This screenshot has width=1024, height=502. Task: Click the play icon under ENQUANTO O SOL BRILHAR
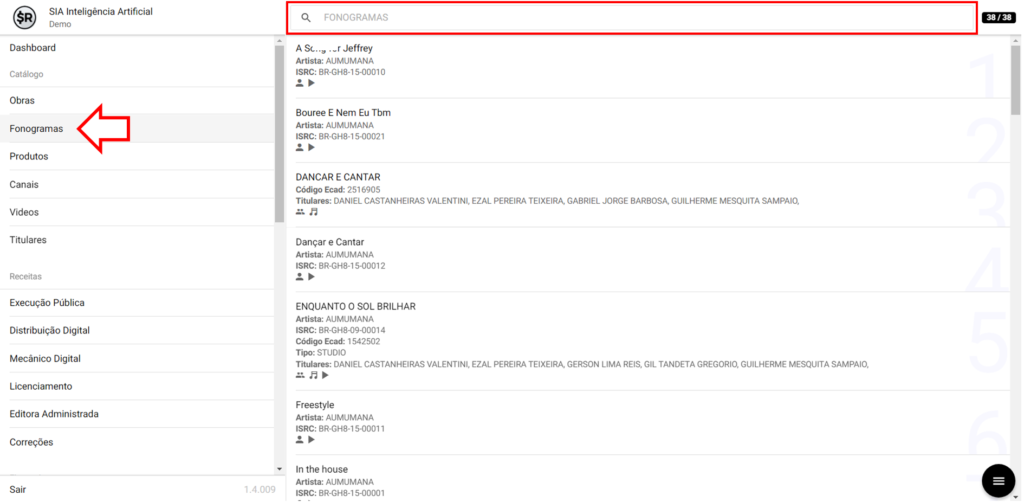pyautogui.click(x=325, y=376)
